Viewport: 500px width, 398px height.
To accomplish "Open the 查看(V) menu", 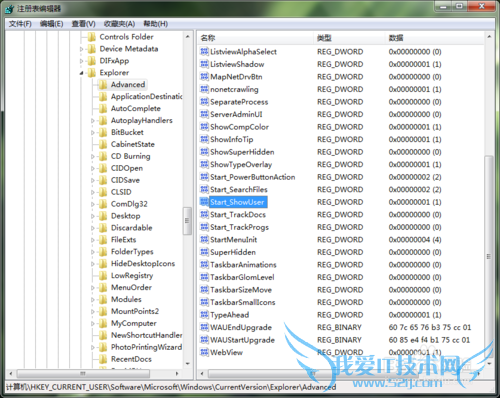I will [x=83, y=24].
